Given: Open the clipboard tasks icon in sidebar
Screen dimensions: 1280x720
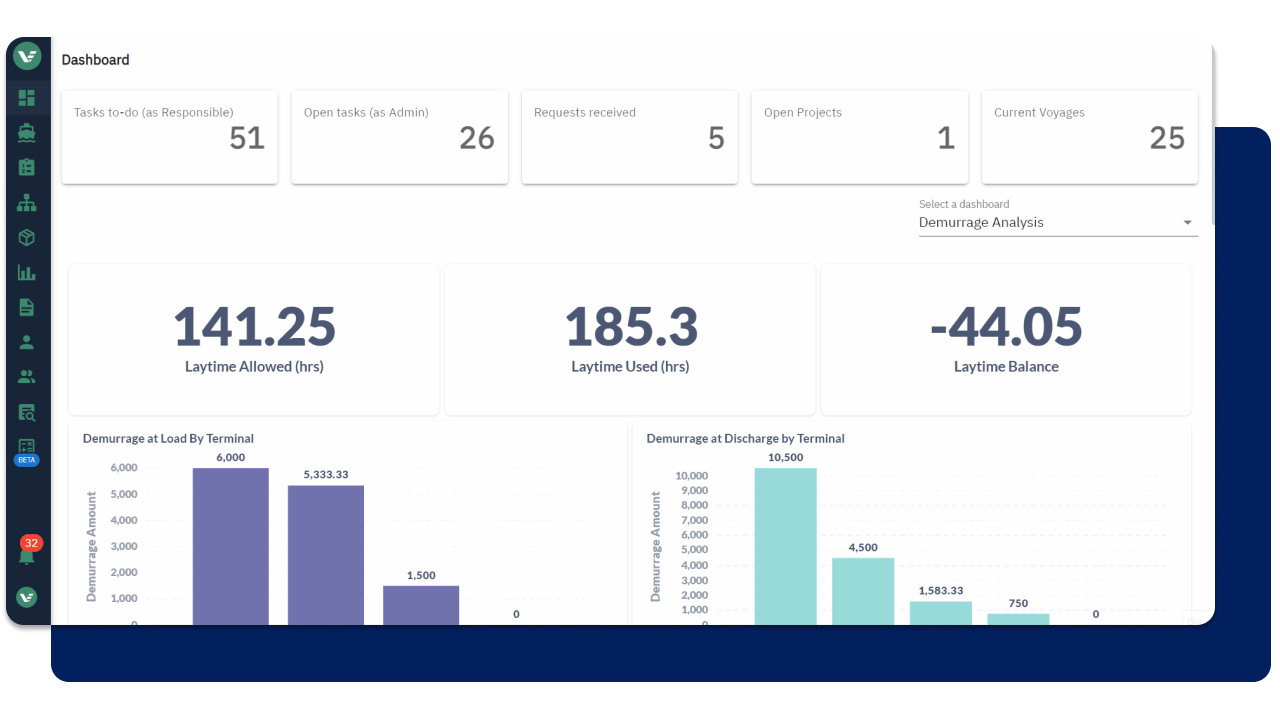Looking at the screenshot, I should [27, 167].
